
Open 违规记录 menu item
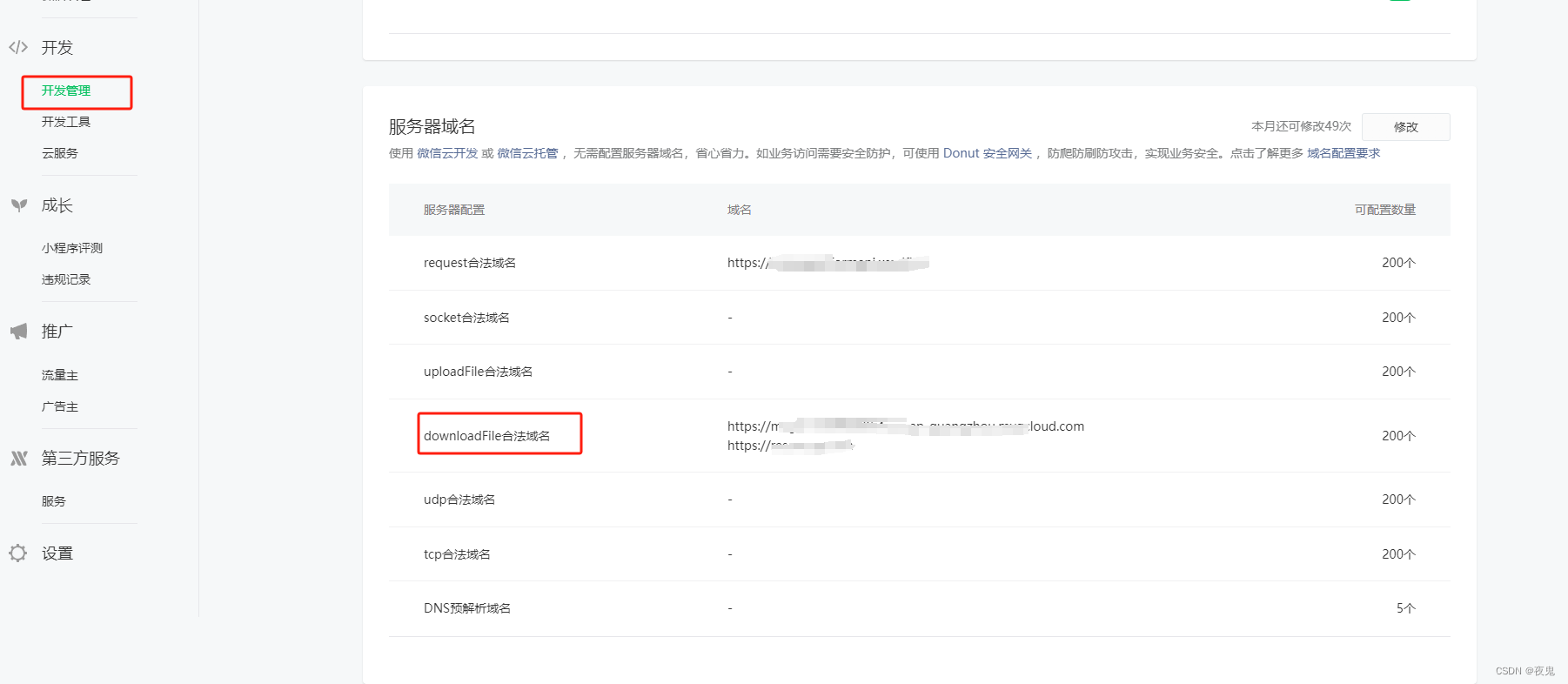[66, 279]
